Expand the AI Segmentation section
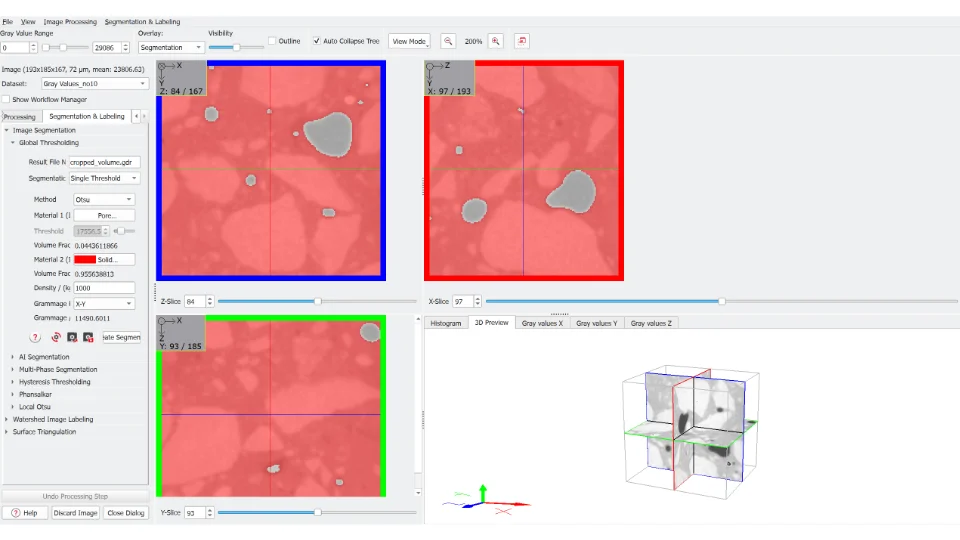This screenshot has width=960, height=540. 13,357
